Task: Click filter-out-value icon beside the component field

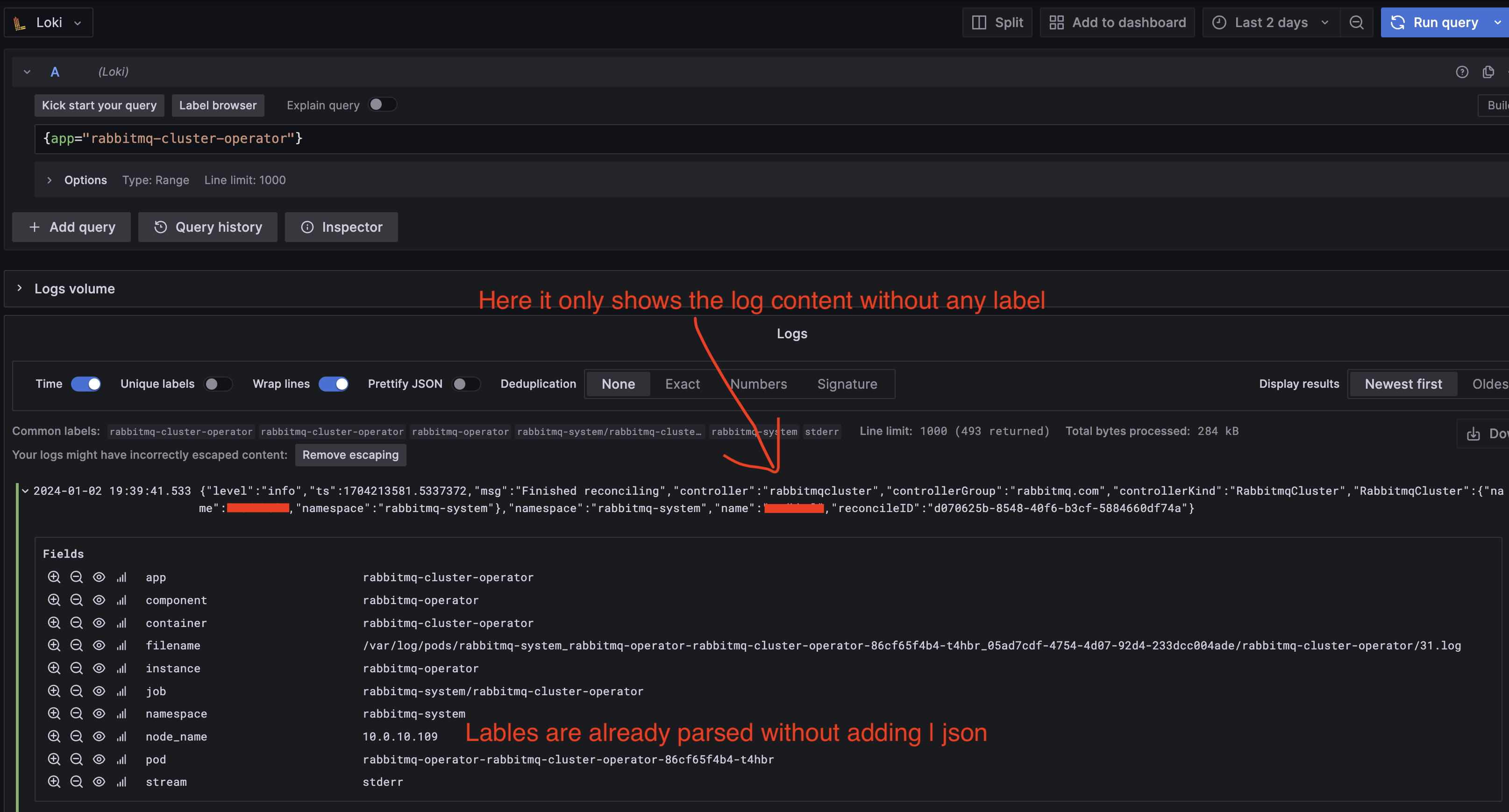Action: click(76, 600)
